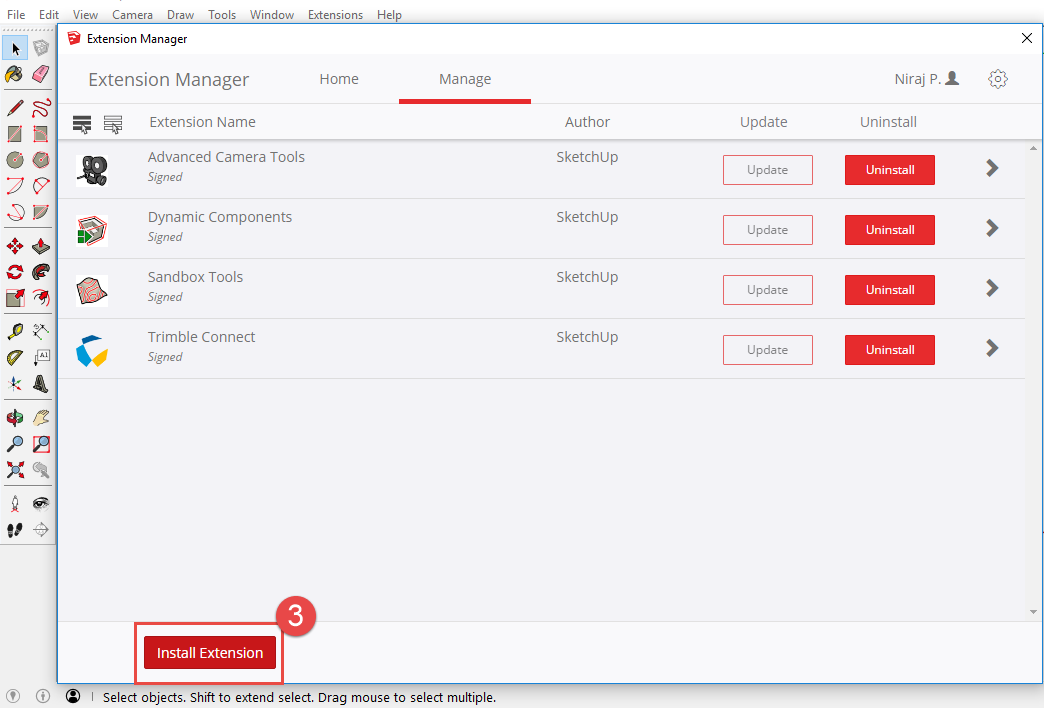Screen dimensions: 1044x708
Task: Uninstall the Sandbox Tools extension
Action: 890,290
